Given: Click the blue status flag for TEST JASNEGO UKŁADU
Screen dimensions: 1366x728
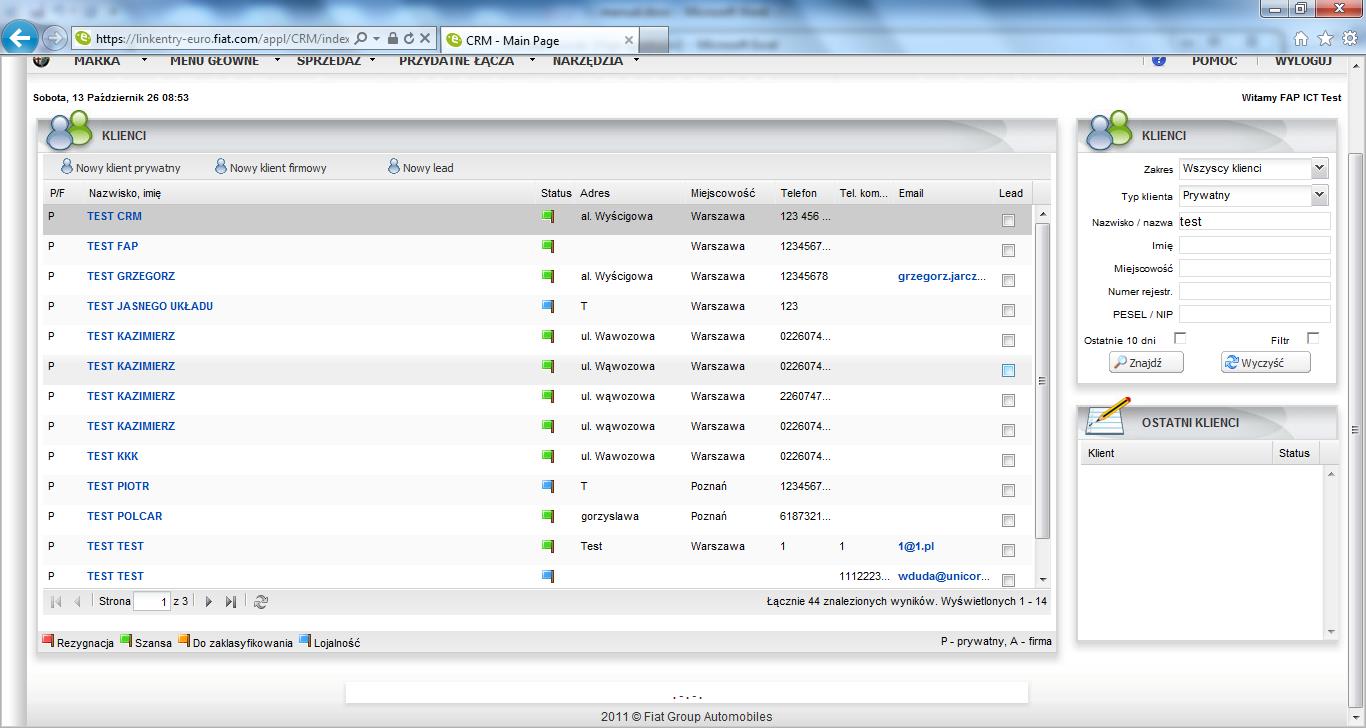Looking at the screenshot, I should [547, 306].
